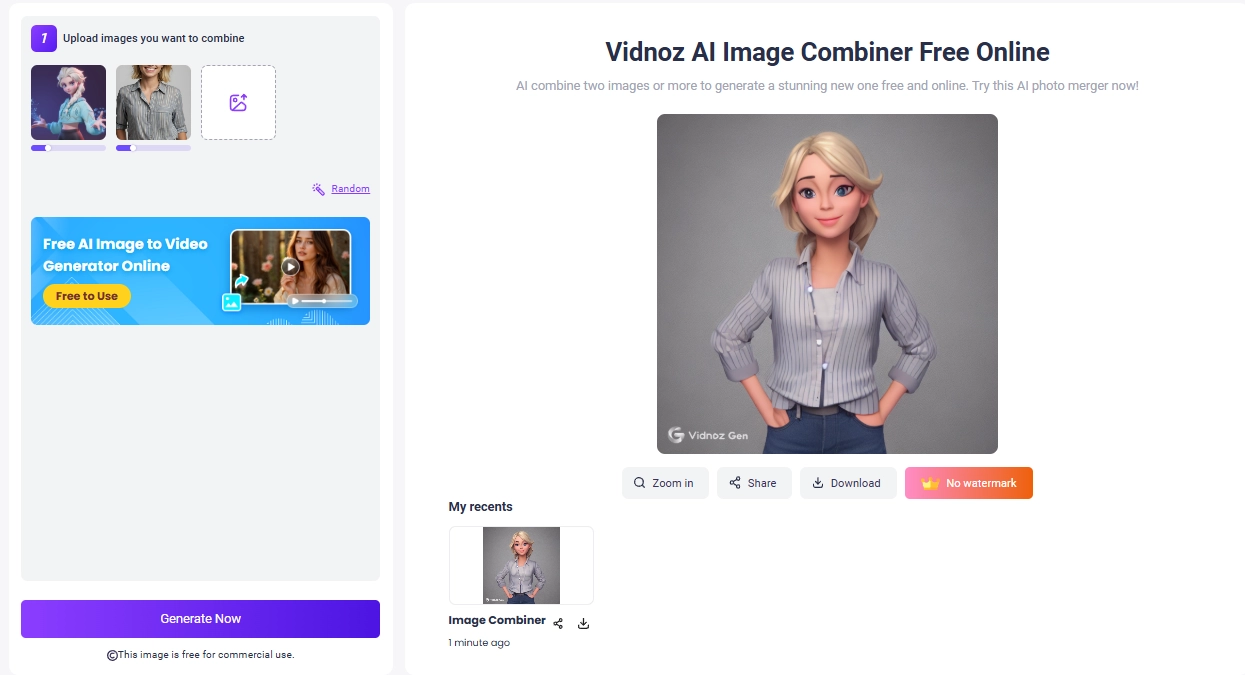Click the Vidnoz Gen watermark logo
This screenshot has height=675, width=1245.
tap(676, 435)
